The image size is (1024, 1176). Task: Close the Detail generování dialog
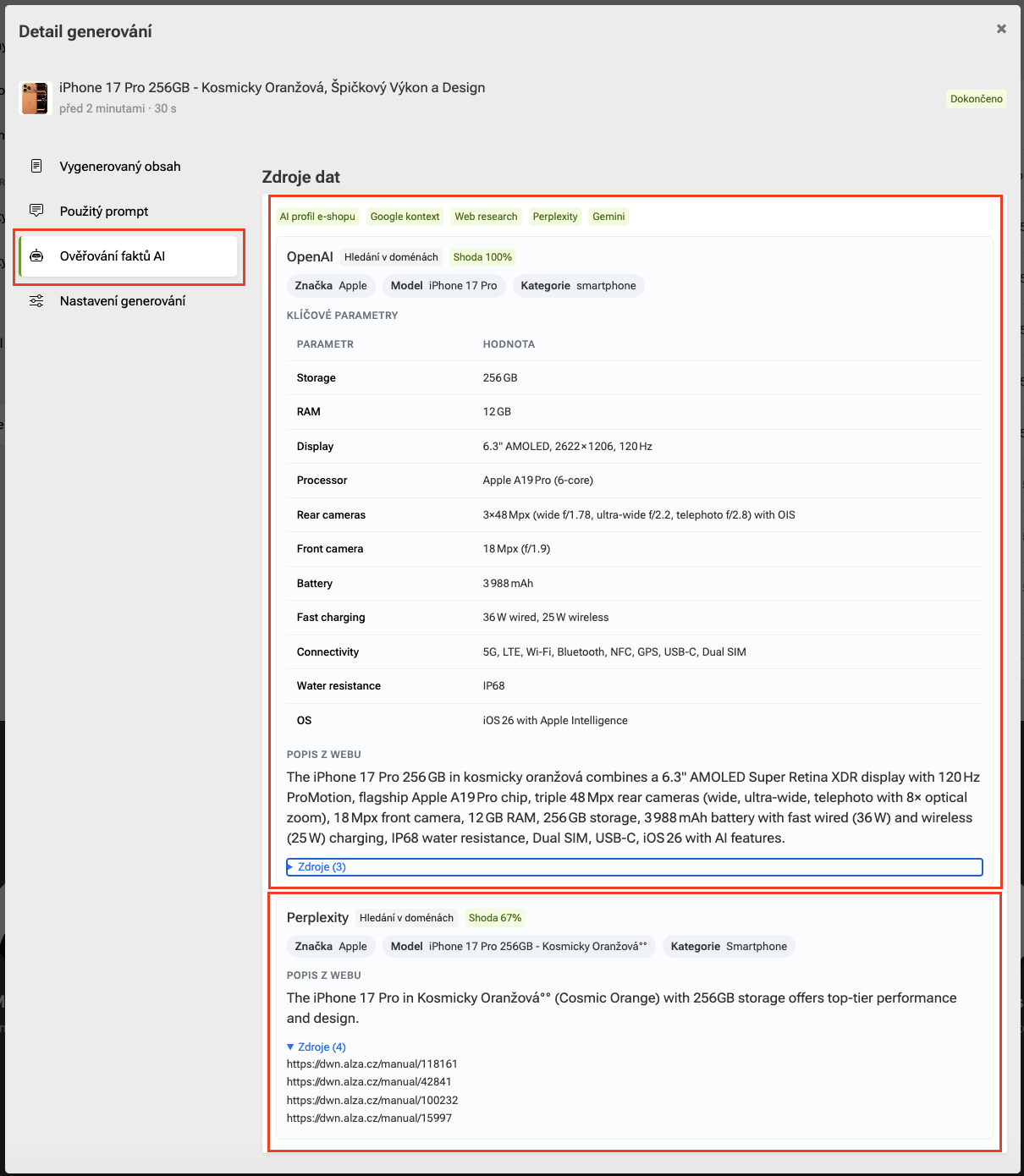[1001, 29]
